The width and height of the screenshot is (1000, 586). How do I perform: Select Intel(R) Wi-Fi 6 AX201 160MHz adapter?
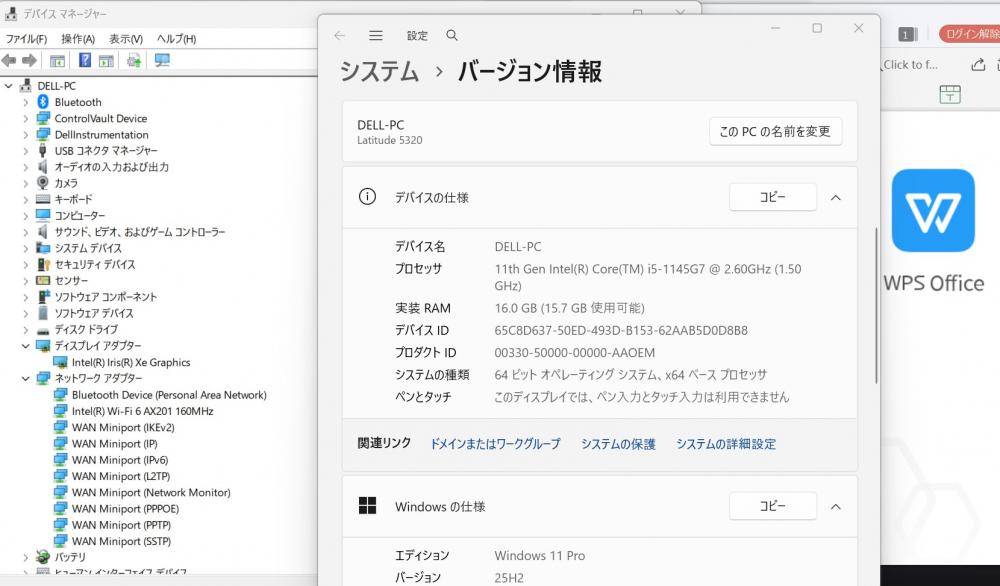(x=142, y=411)
